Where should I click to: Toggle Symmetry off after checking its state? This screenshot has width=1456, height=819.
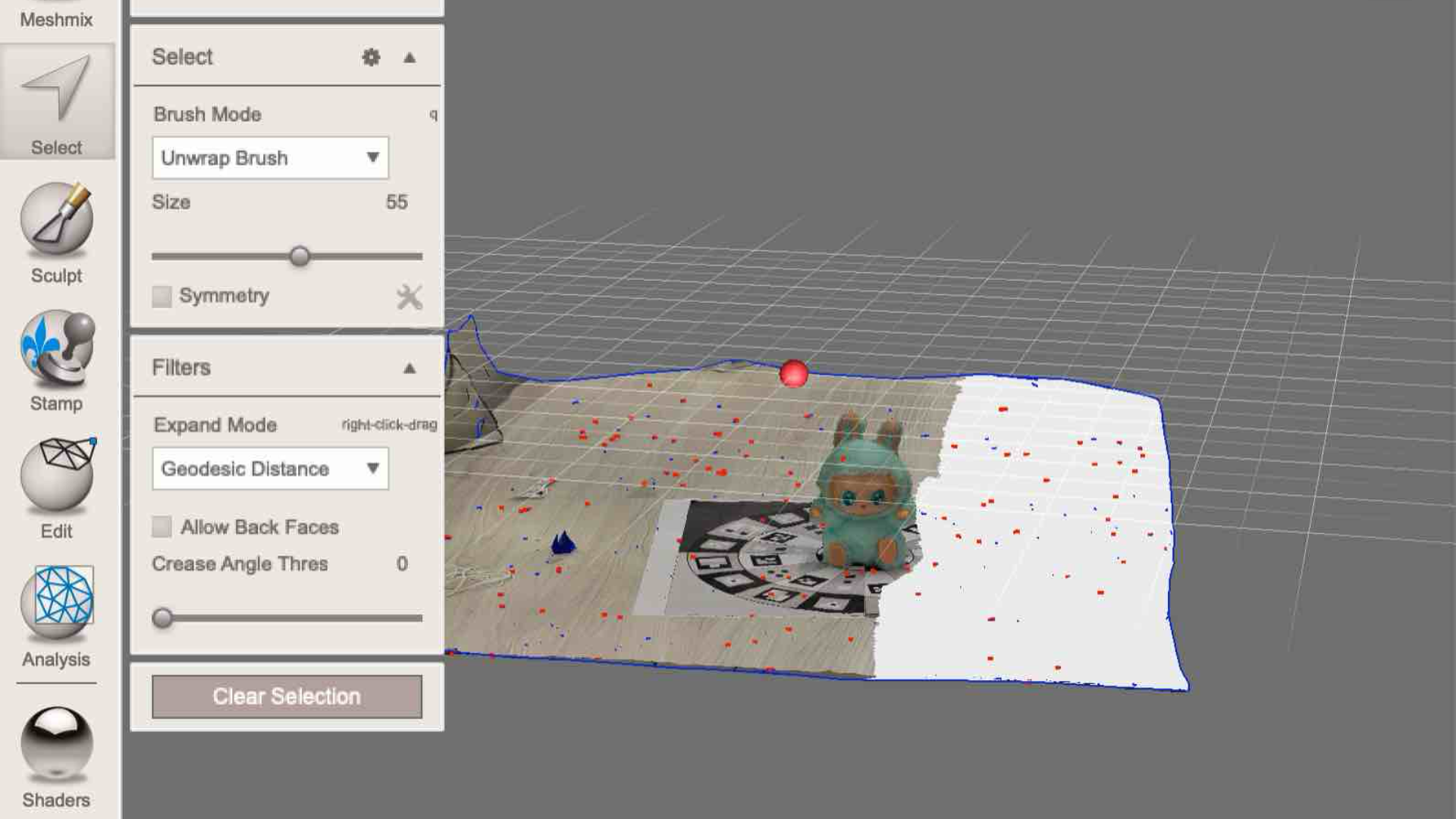pos(161,297)
